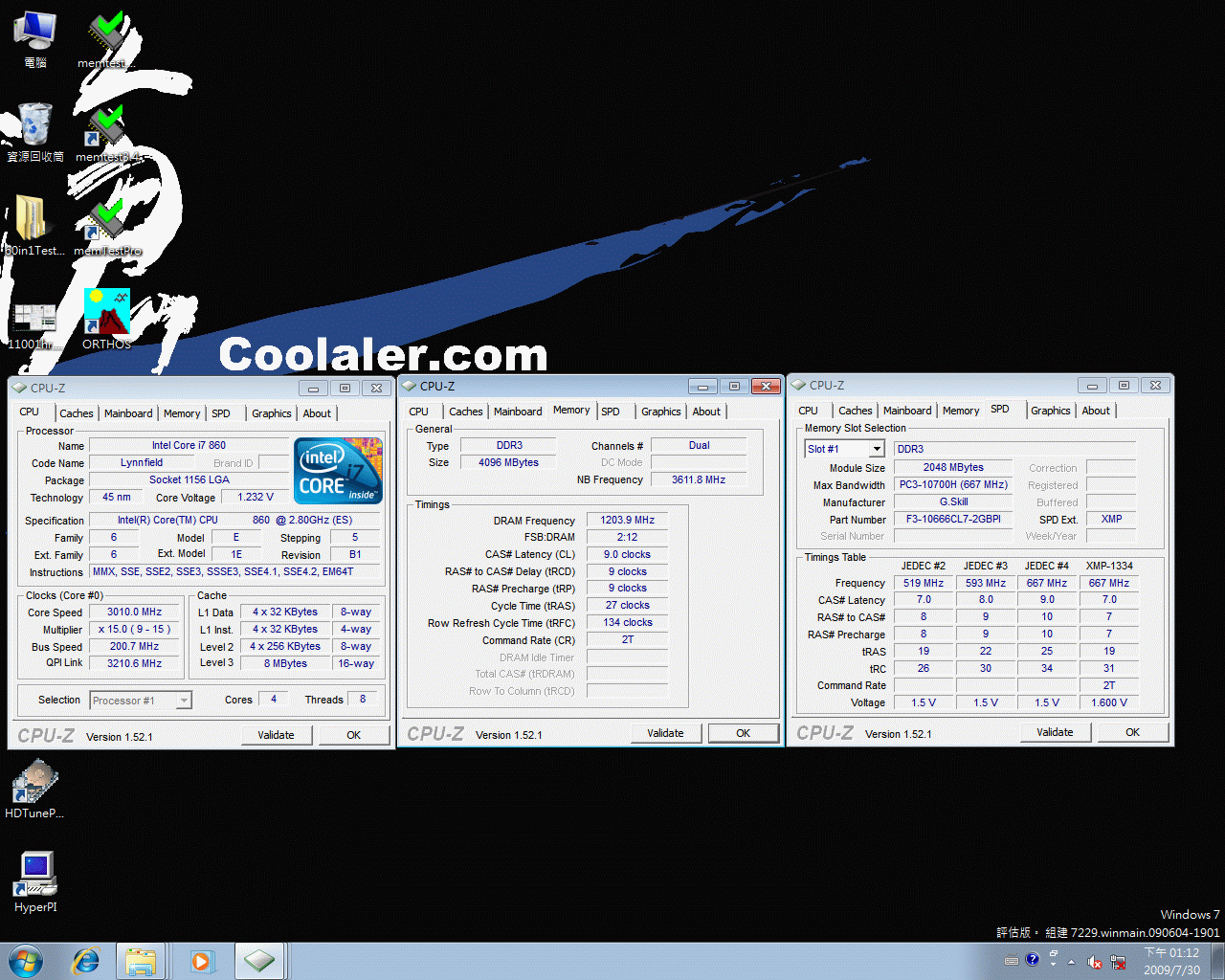Click the 'XMP-1334' timings column header

1109,566
